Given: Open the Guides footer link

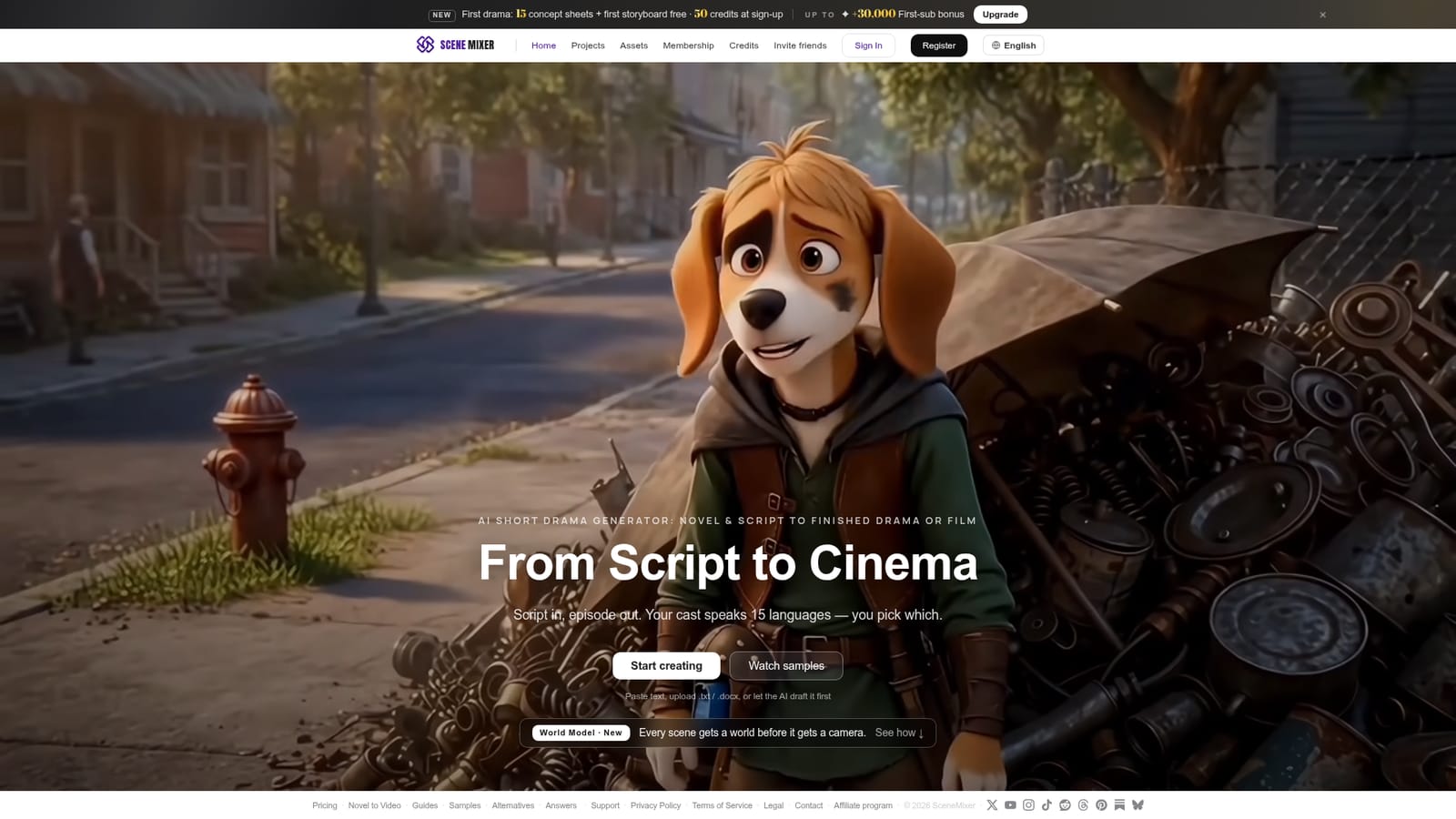Looking at the screenshot, I should pos(425,805).
